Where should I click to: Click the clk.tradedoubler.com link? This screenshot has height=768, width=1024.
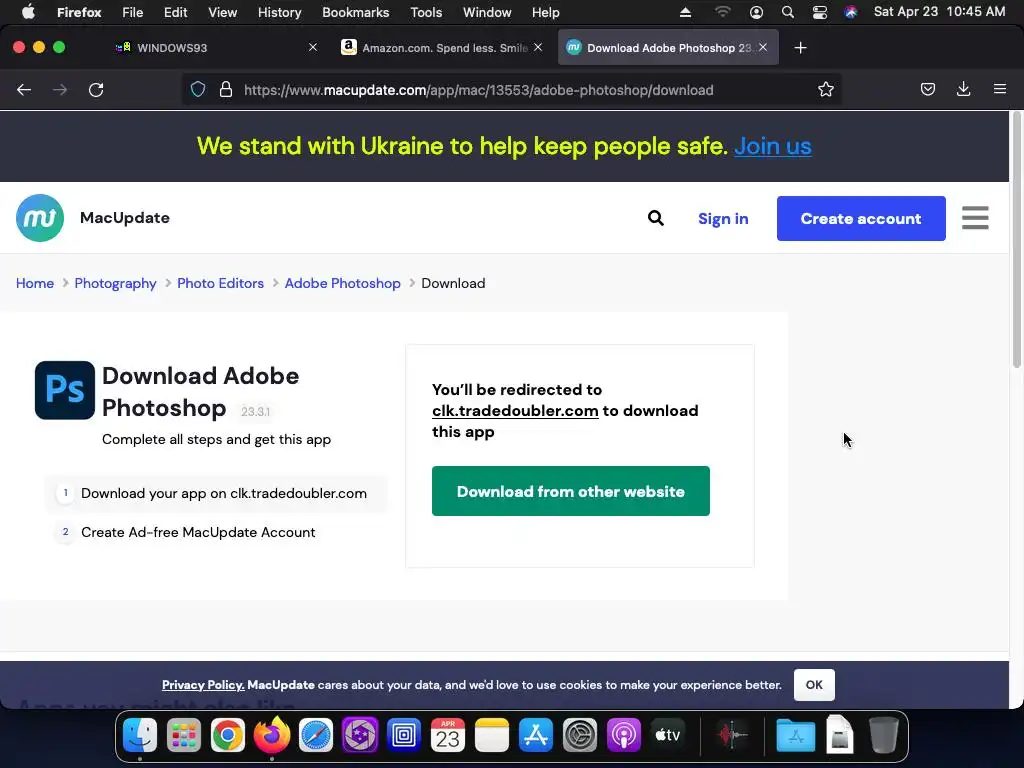coord(515,411)
